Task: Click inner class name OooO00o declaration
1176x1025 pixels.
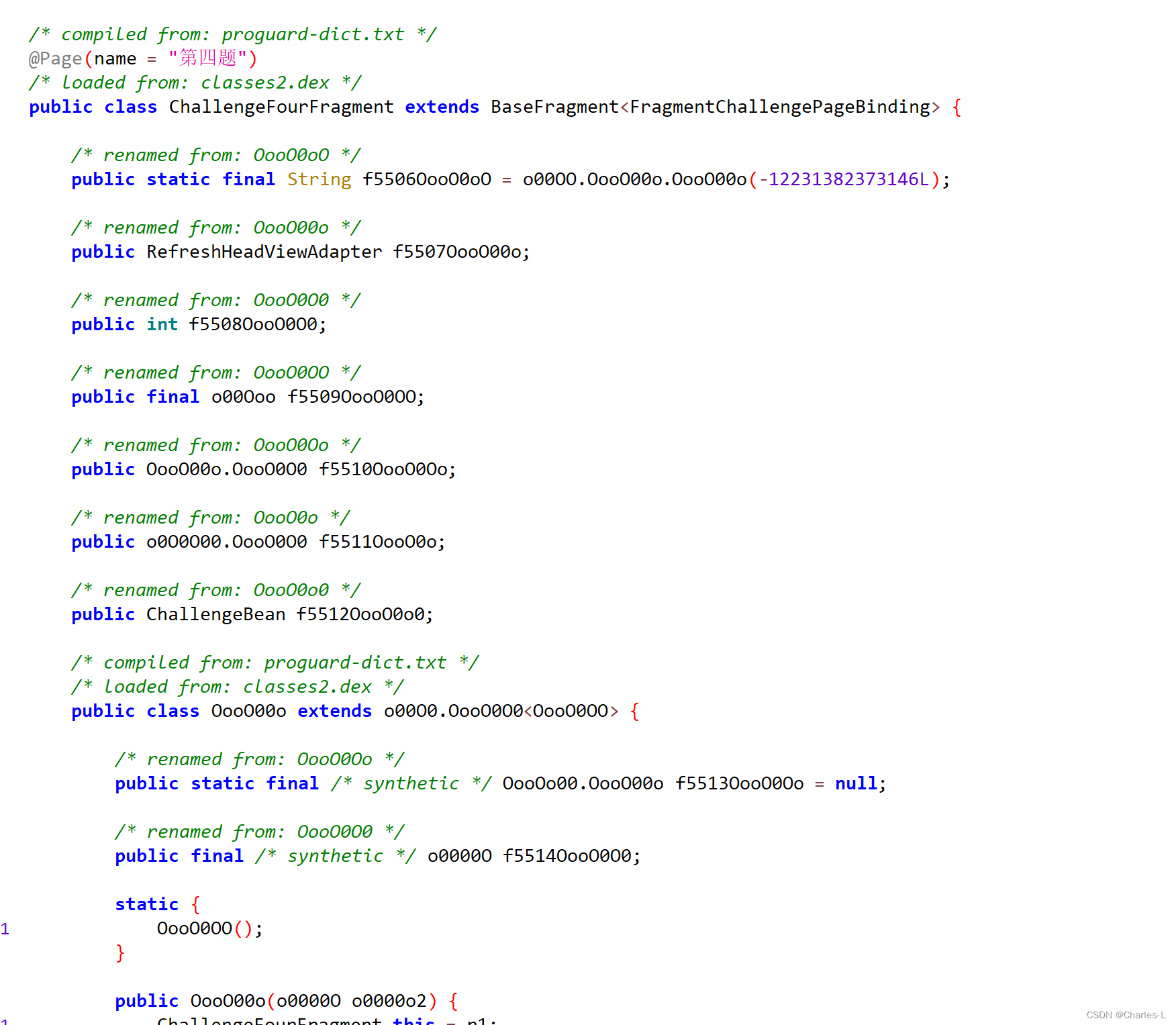Action: click(x=248, y=712)
